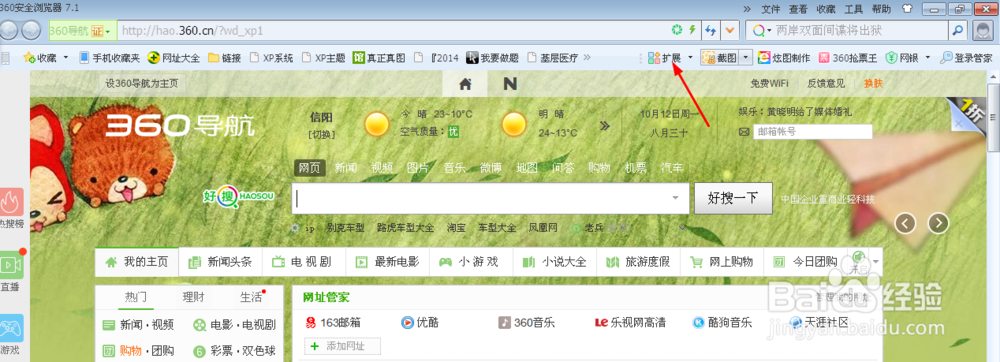Open the 收藏 menu in title bar
The width and height of the screenshot is (1000, 362).
(x=826, y=9)
